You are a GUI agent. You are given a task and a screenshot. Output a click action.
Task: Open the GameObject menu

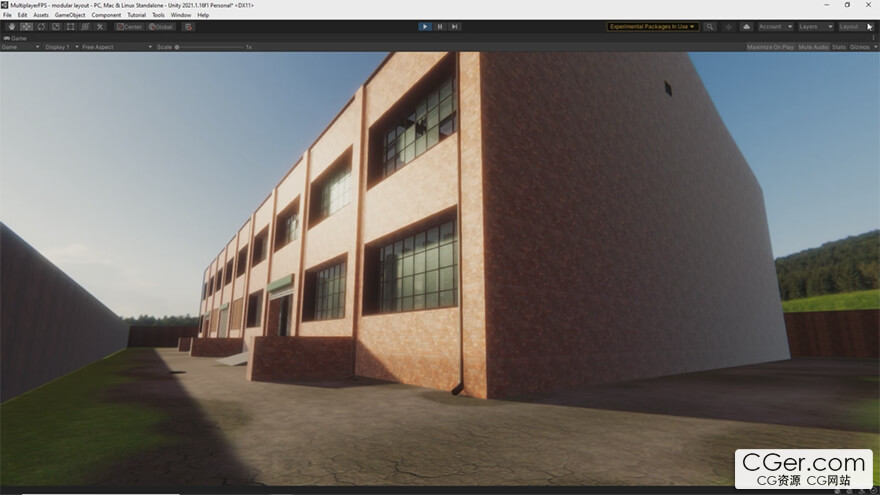point(69,16)
